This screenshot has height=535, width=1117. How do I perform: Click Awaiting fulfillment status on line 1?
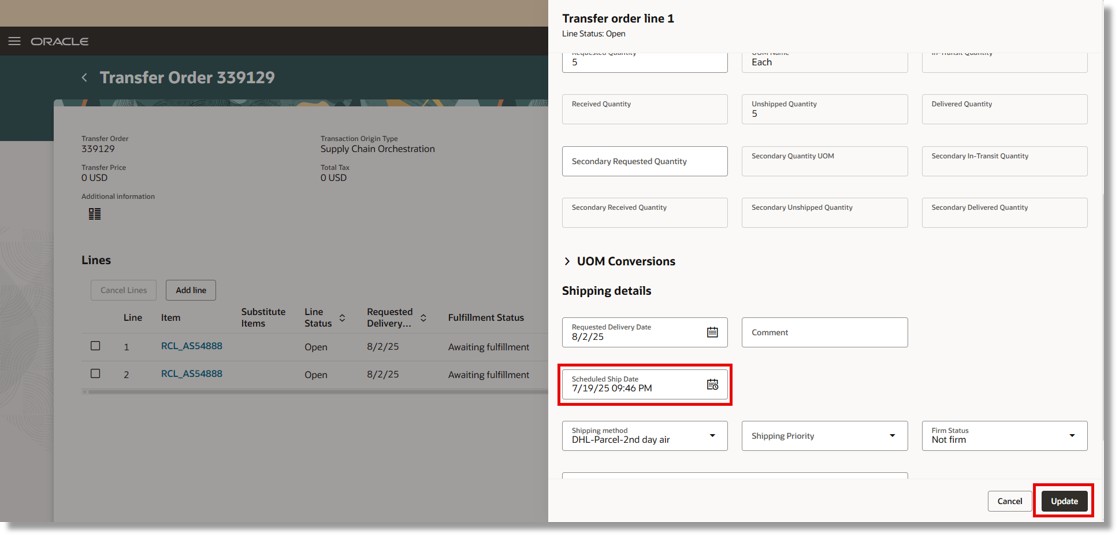tap(488, 347)
